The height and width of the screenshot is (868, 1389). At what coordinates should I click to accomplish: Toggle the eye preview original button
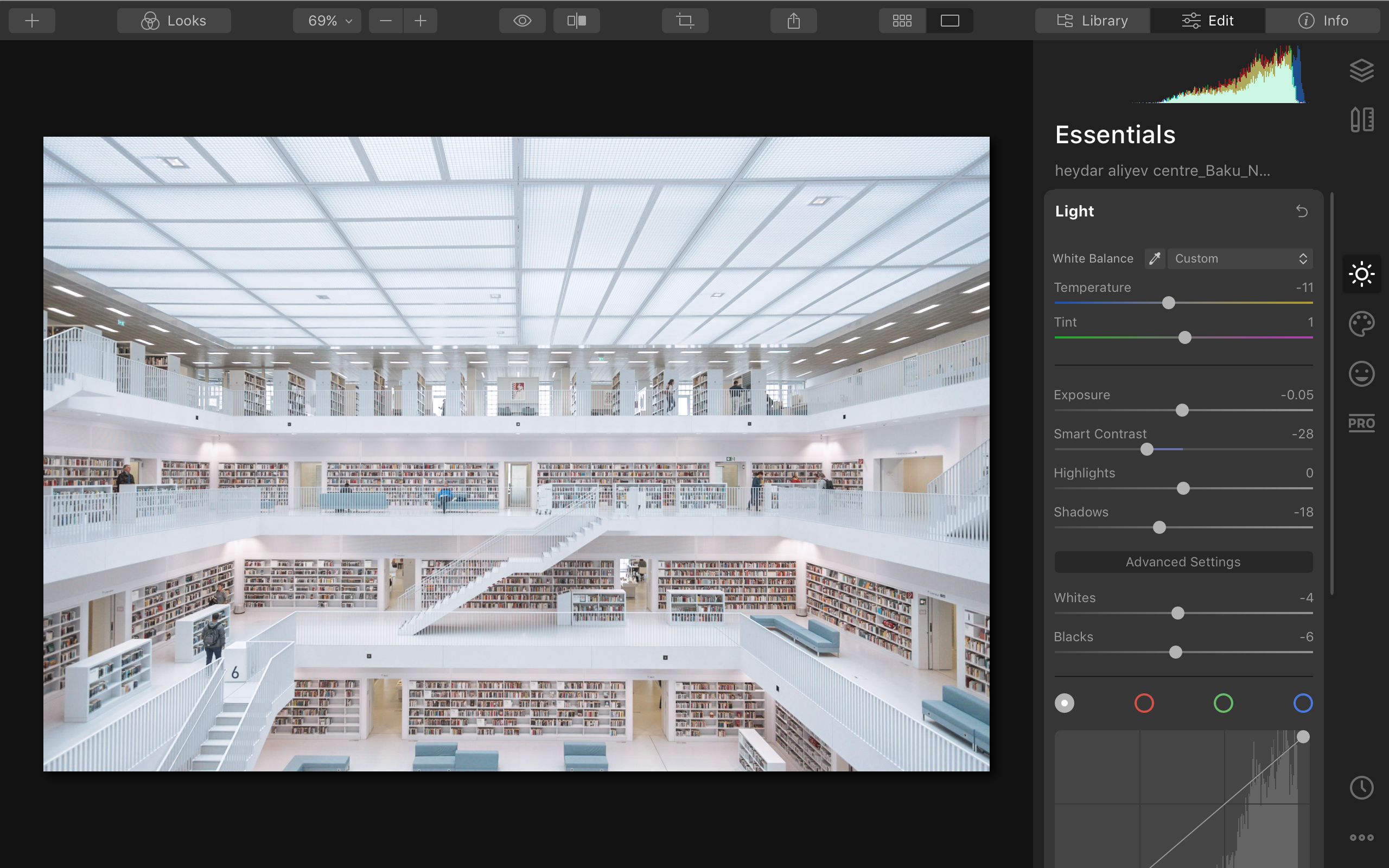522,21
